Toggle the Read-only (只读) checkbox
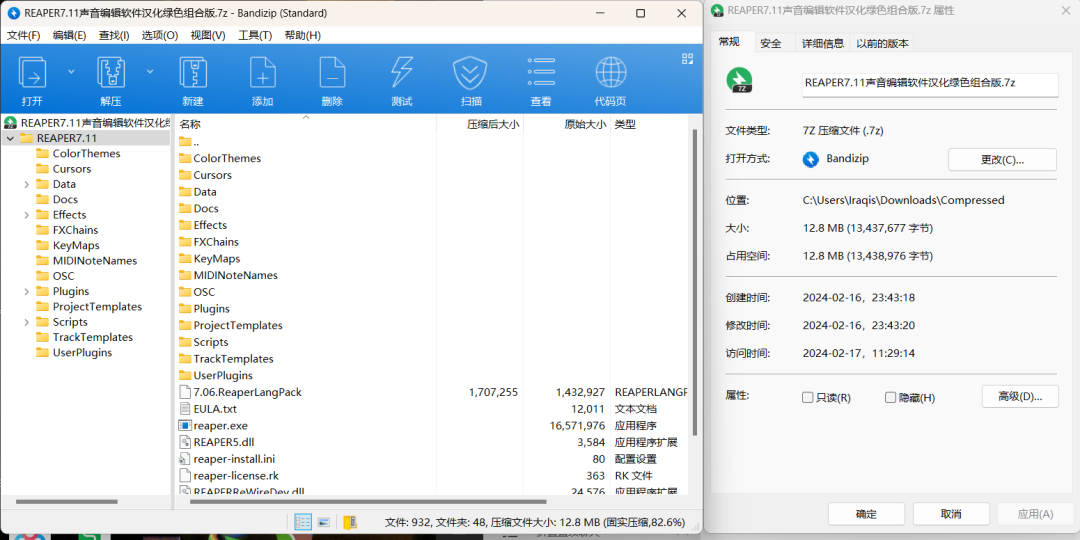 [807, 397]
